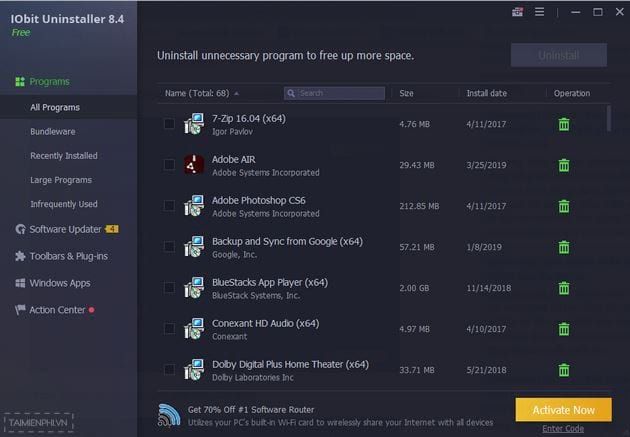This screenshot has height=437, width=630.
Task: Click the publisher name Igor Pavlov
Action: point(232,132)
